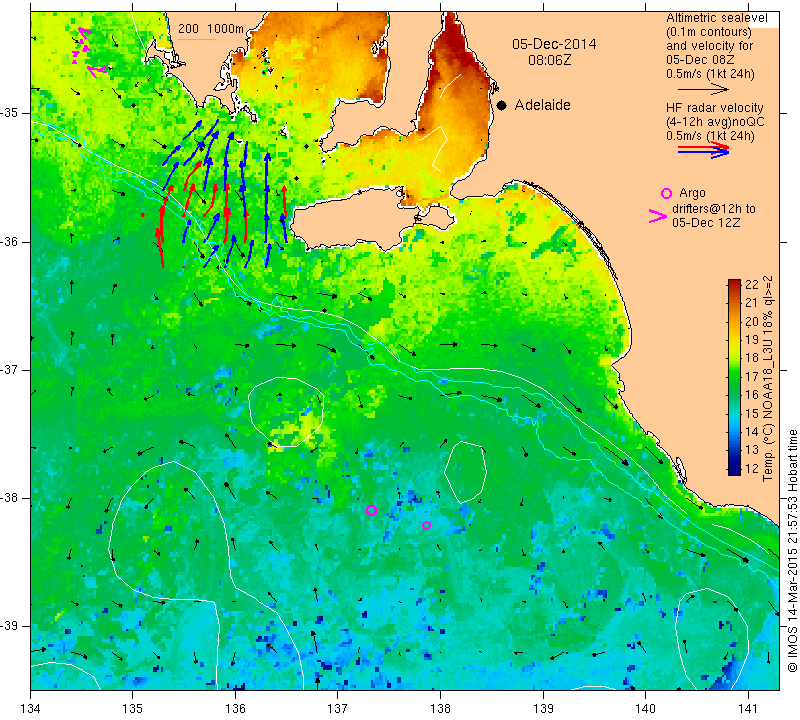The height and width of the screenshot is (720, 800).
Task: Click the longitude axis label 137
Action: pos(338,708)
